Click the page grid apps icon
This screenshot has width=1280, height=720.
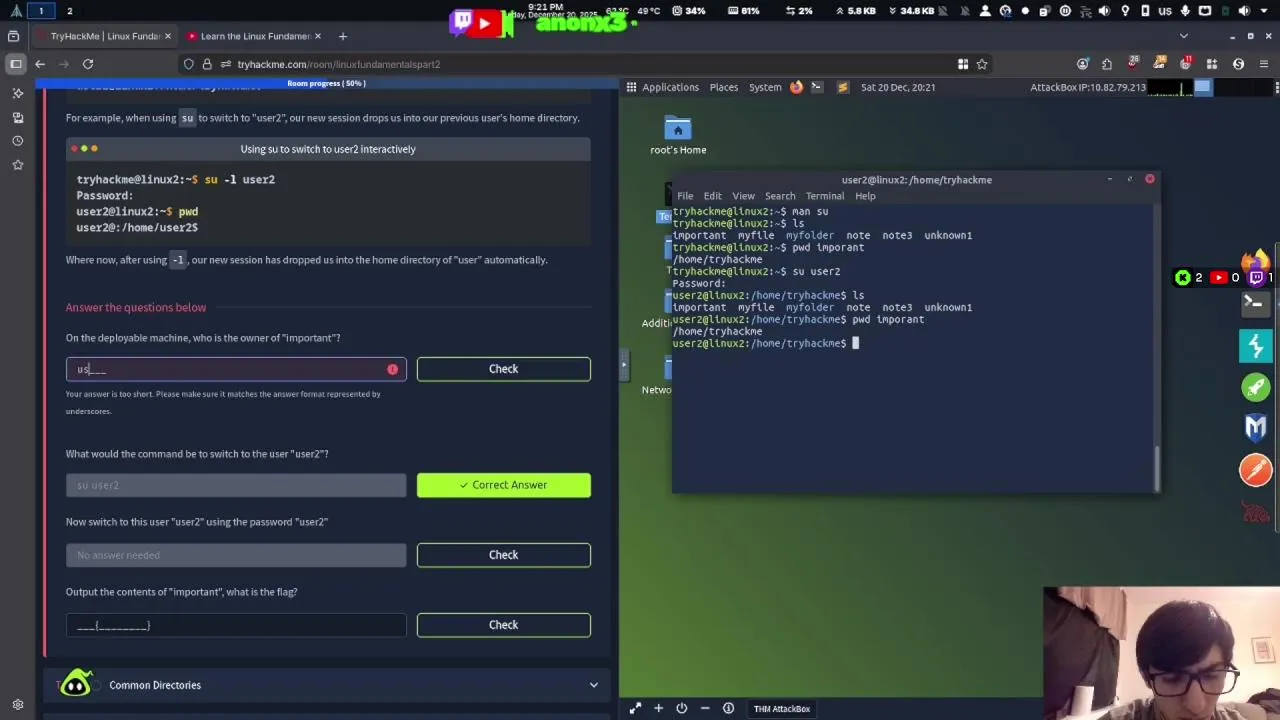(963, 64)
